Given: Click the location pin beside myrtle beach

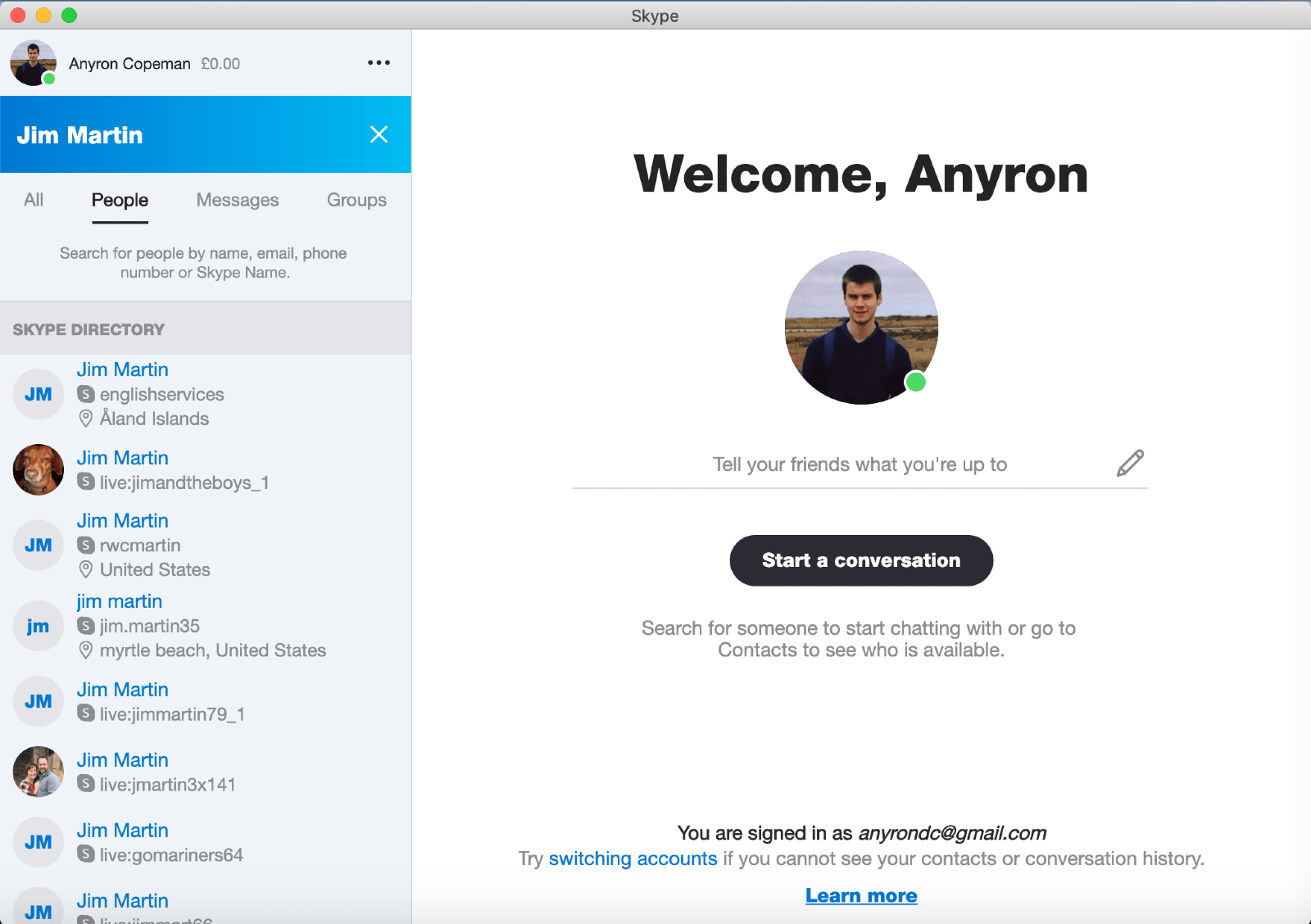Looking at the screenshot, I should (x=86, y=650).
